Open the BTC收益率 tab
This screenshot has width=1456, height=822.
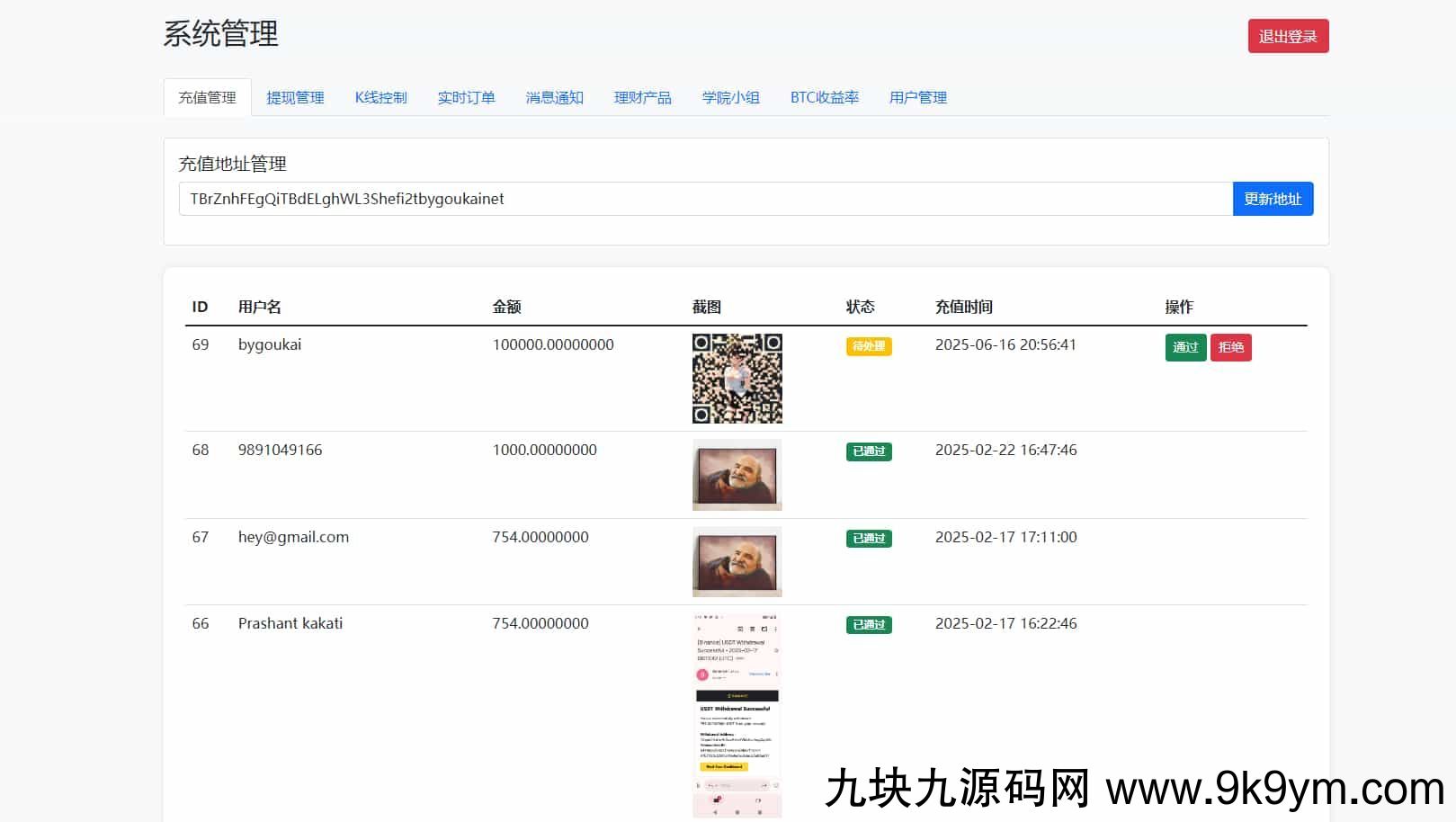(824, 97)
